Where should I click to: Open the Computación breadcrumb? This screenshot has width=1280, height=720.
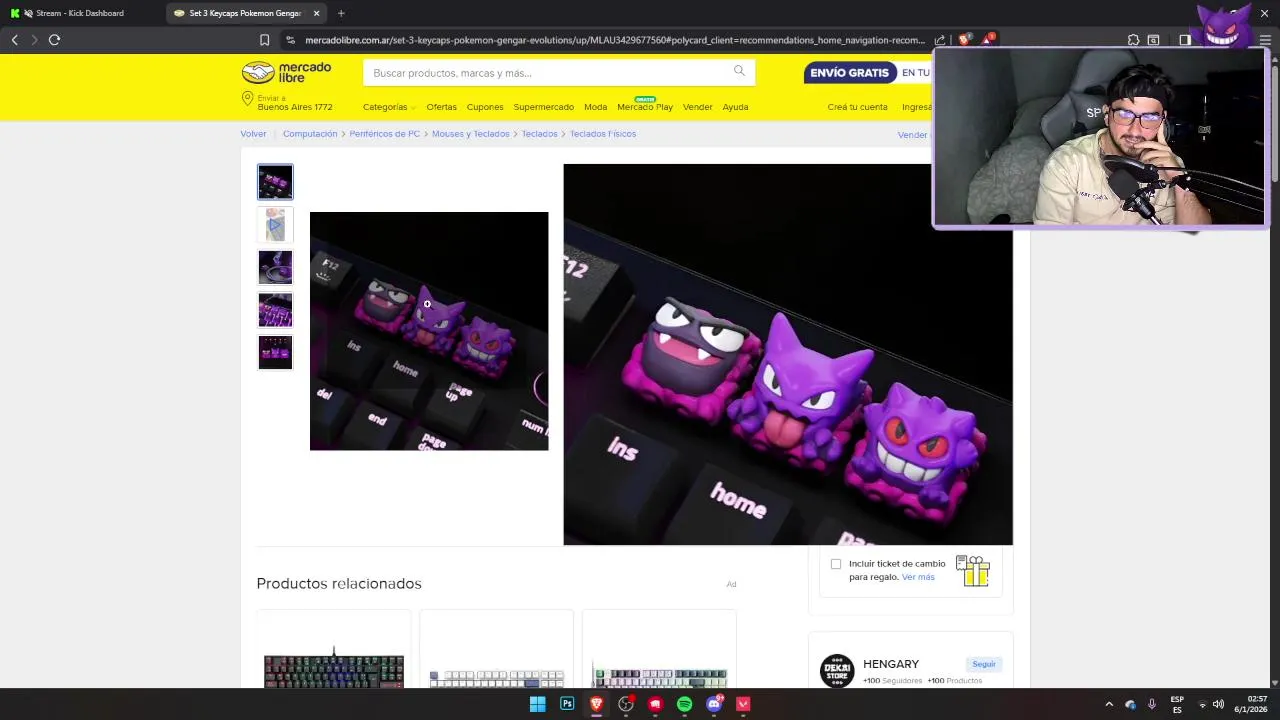[310, 134]
